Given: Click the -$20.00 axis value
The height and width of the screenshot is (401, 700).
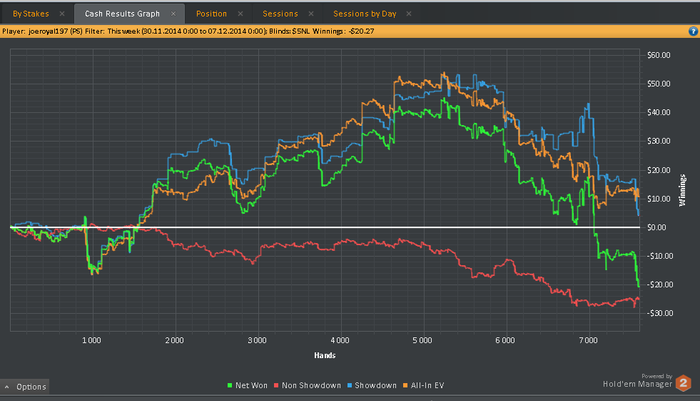Looking at the screenshot, I should tap(660, 285).
